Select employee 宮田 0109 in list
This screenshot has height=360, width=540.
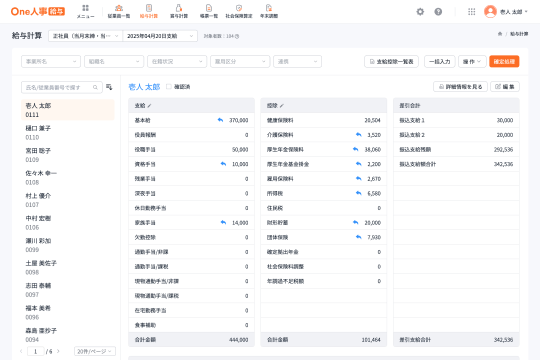pyautogui.click(x=68, y=155)
